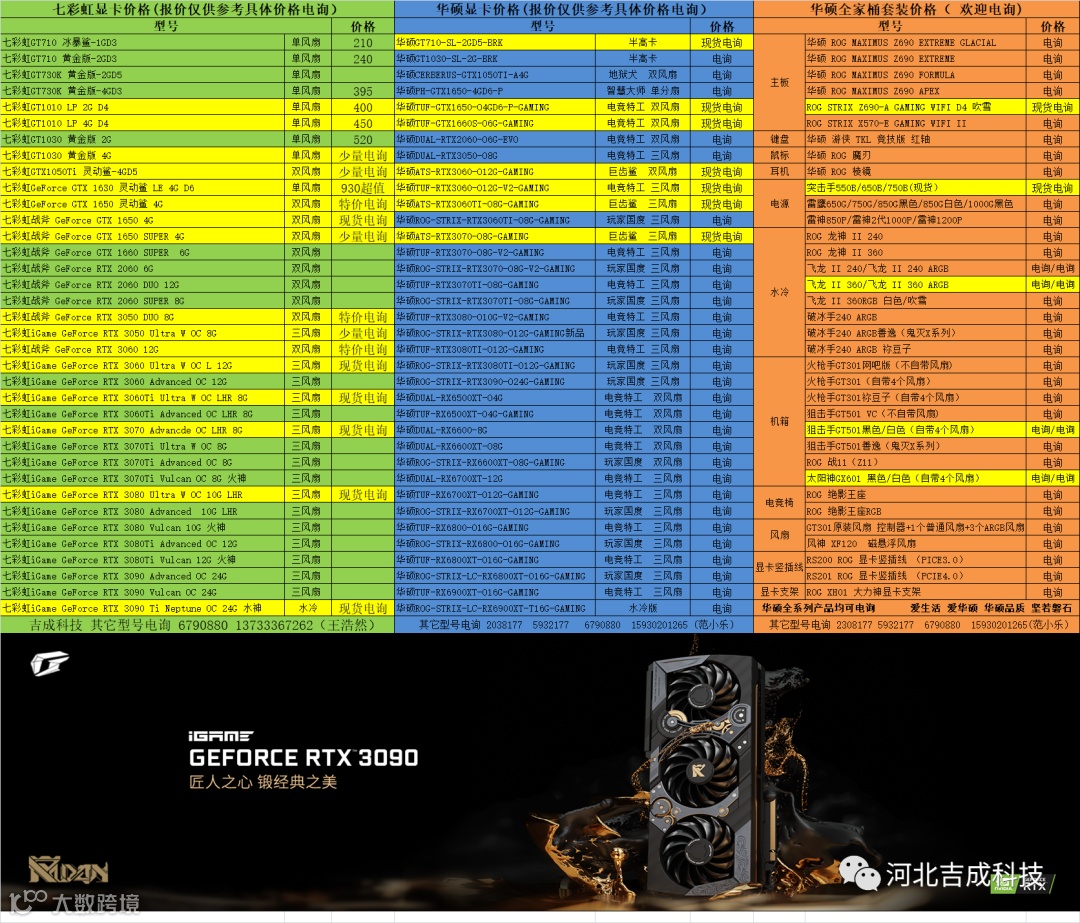Click the ROG 战11 (Z11) row
1080x923 pixels.
click(942, 462)
